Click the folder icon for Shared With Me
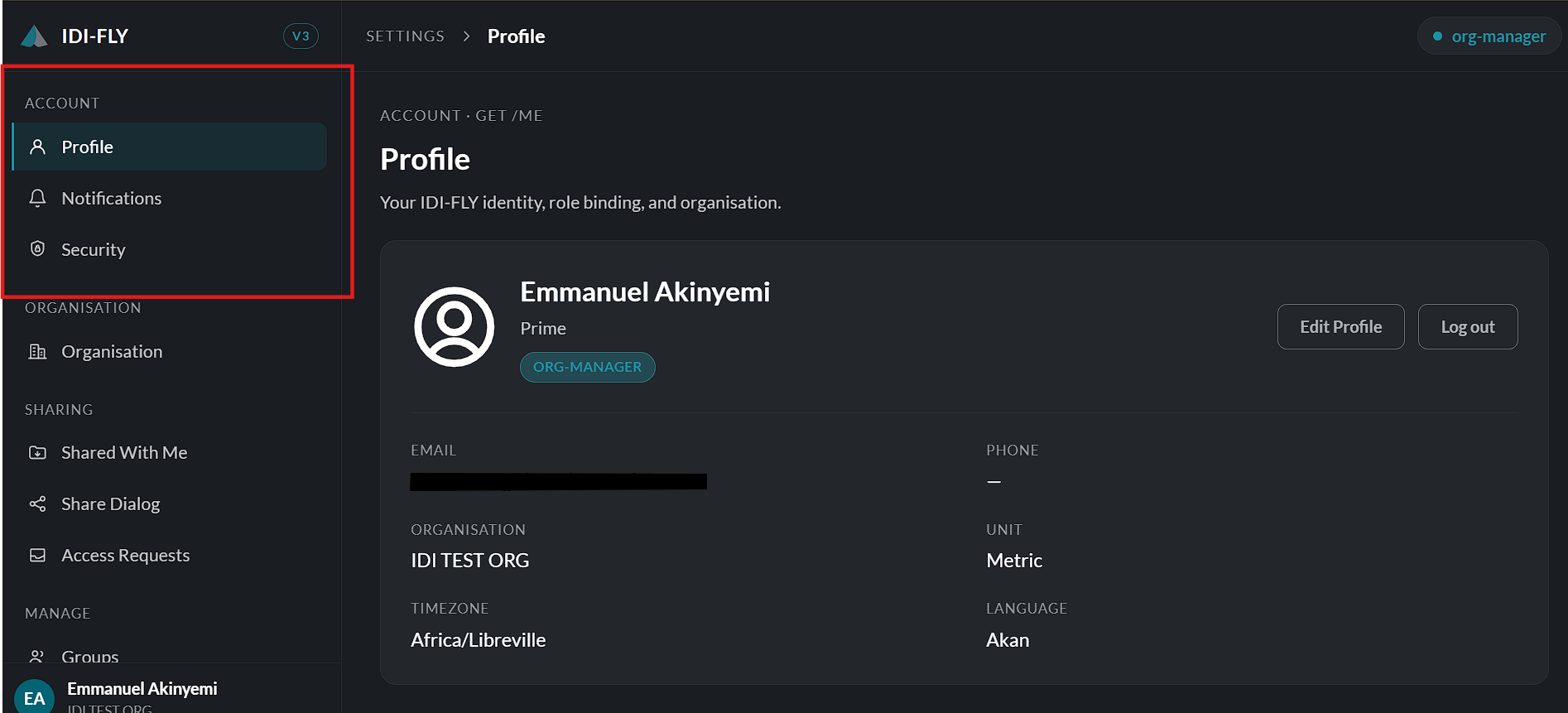The height and width of the screenshot is (713, 1568). click(37, 452)
